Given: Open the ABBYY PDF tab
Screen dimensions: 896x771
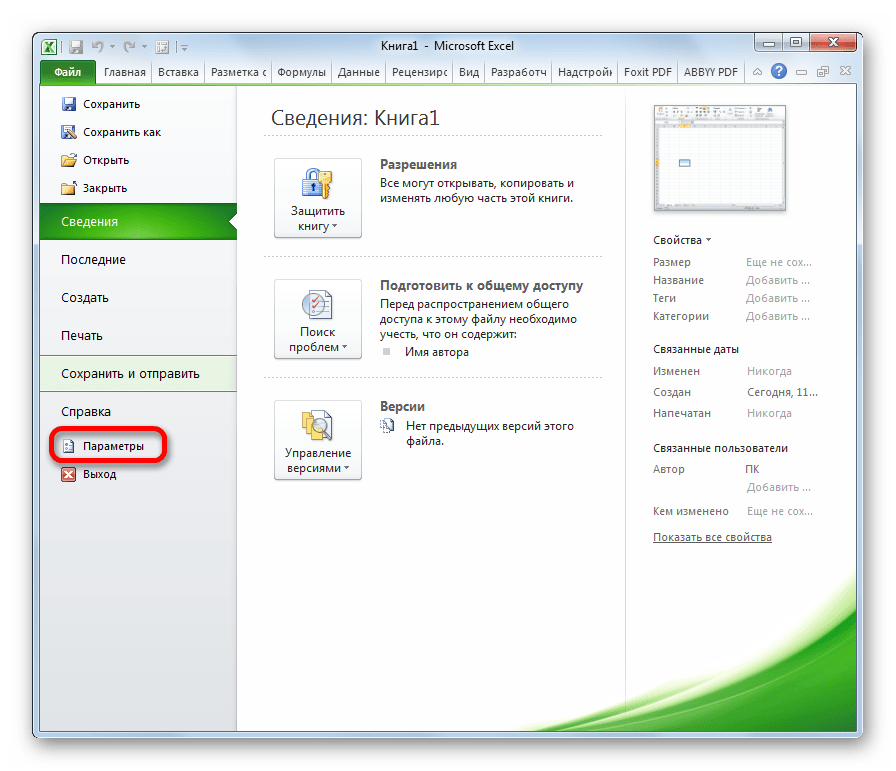Looking at the screenshot, I should point(710,72).
